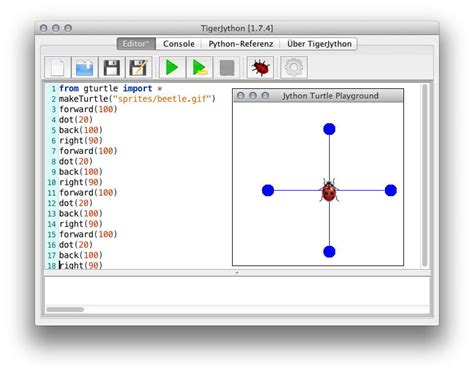Click the top blue dot in playground

pos(329,129)
